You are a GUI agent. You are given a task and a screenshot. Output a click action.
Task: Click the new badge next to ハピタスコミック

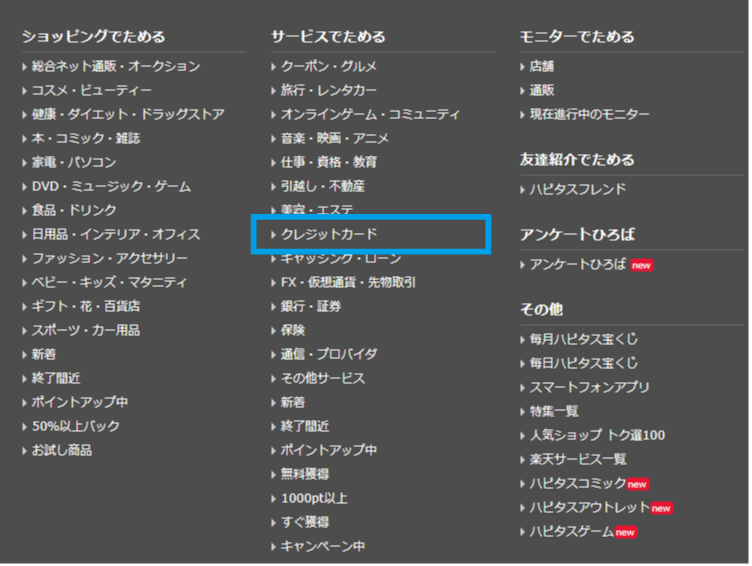(x=638, y=485)
